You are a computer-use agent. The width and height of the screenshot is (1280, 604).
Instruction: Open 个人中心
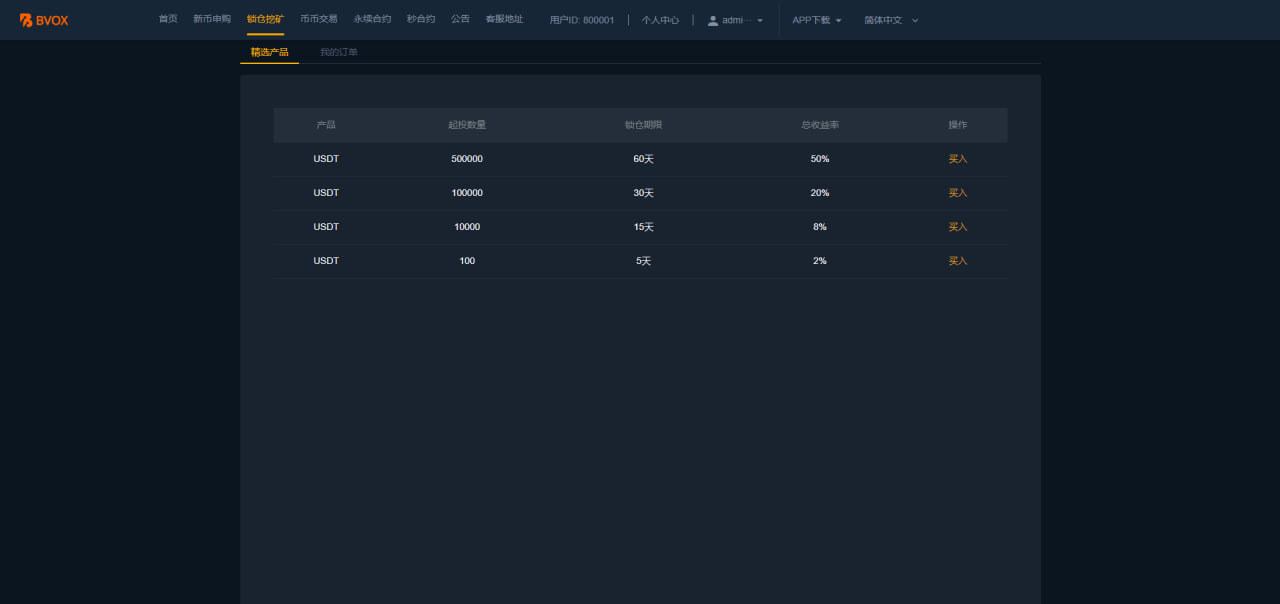point(660,20)
